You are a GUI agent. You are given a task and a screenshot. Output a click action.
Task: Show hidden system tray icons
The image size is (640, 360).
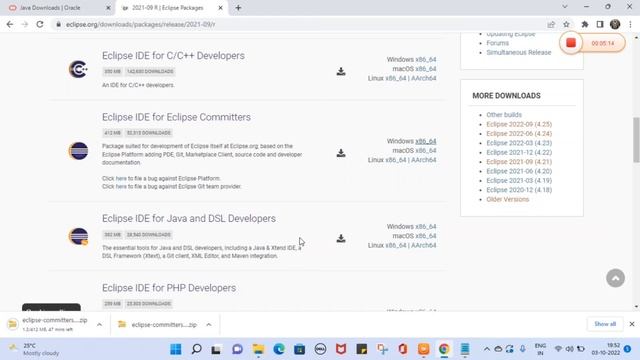487,349
